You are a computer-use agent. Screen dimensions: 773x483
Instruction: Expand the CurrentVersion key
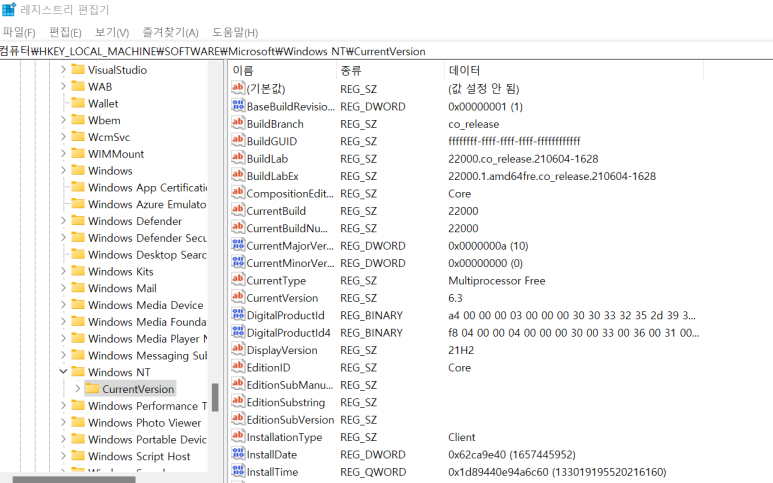pos(77,388)
